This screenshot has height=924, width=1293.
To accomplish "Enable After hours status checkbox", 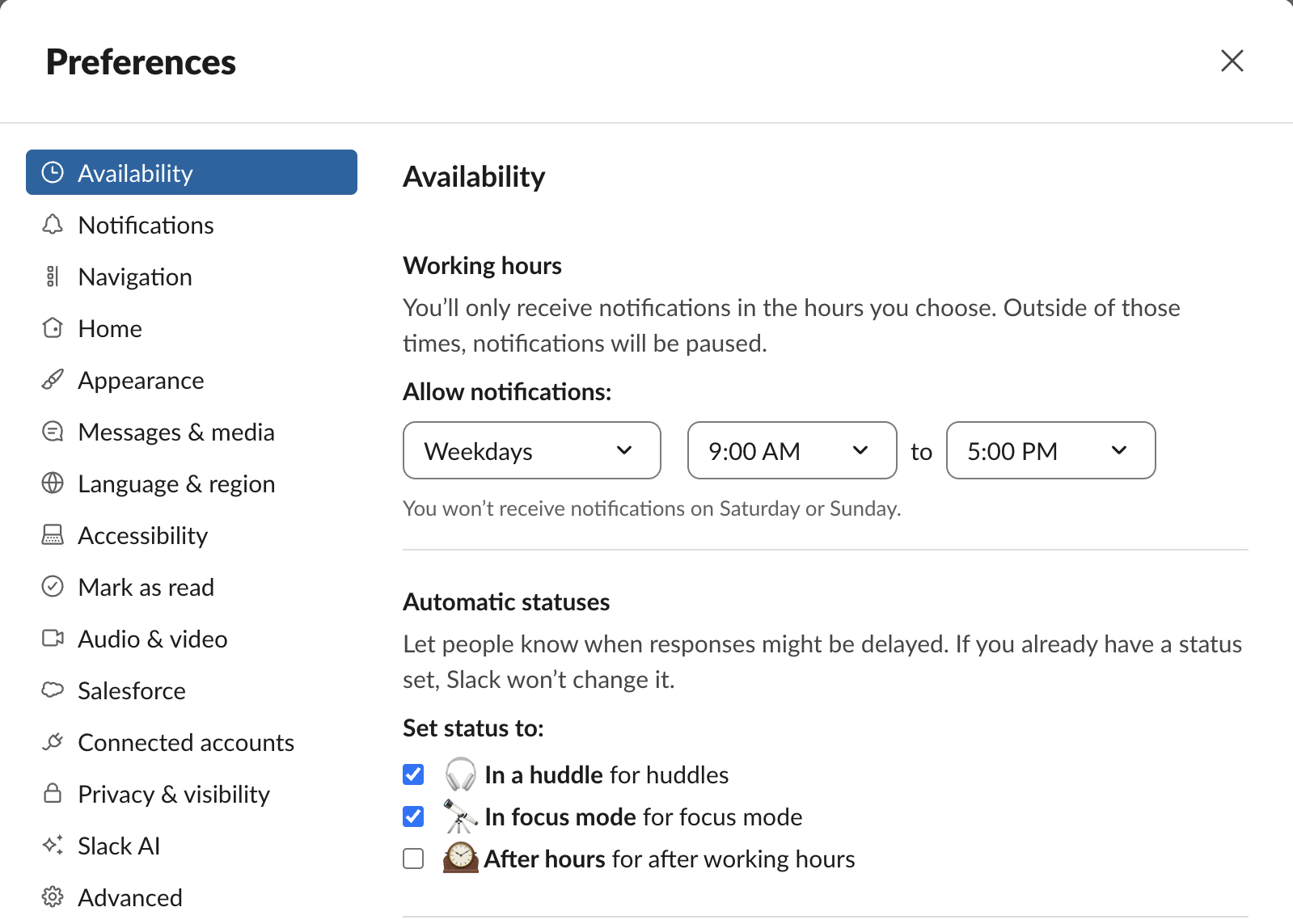I will click(x=413, y=859).
